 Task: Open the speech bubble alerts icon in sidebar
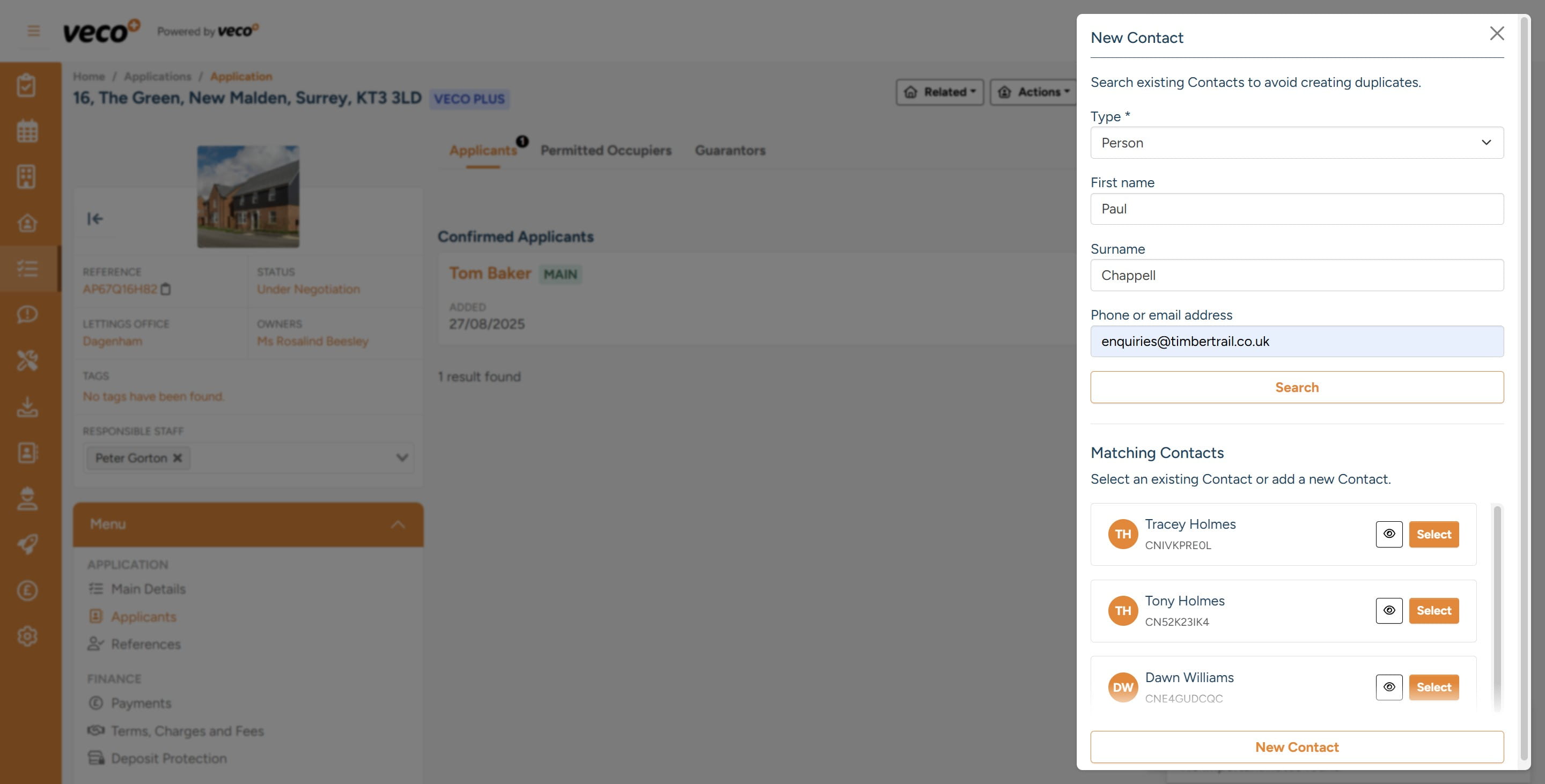(27, 314)
